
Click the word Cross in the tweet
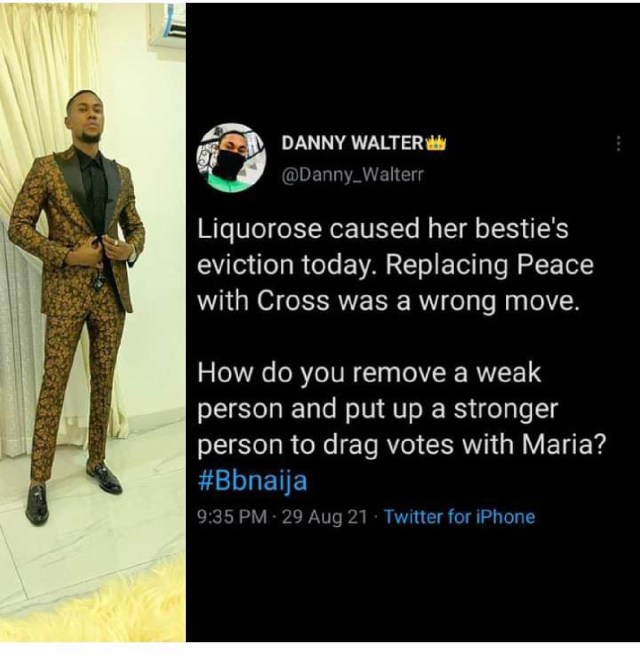click(275, 302)
